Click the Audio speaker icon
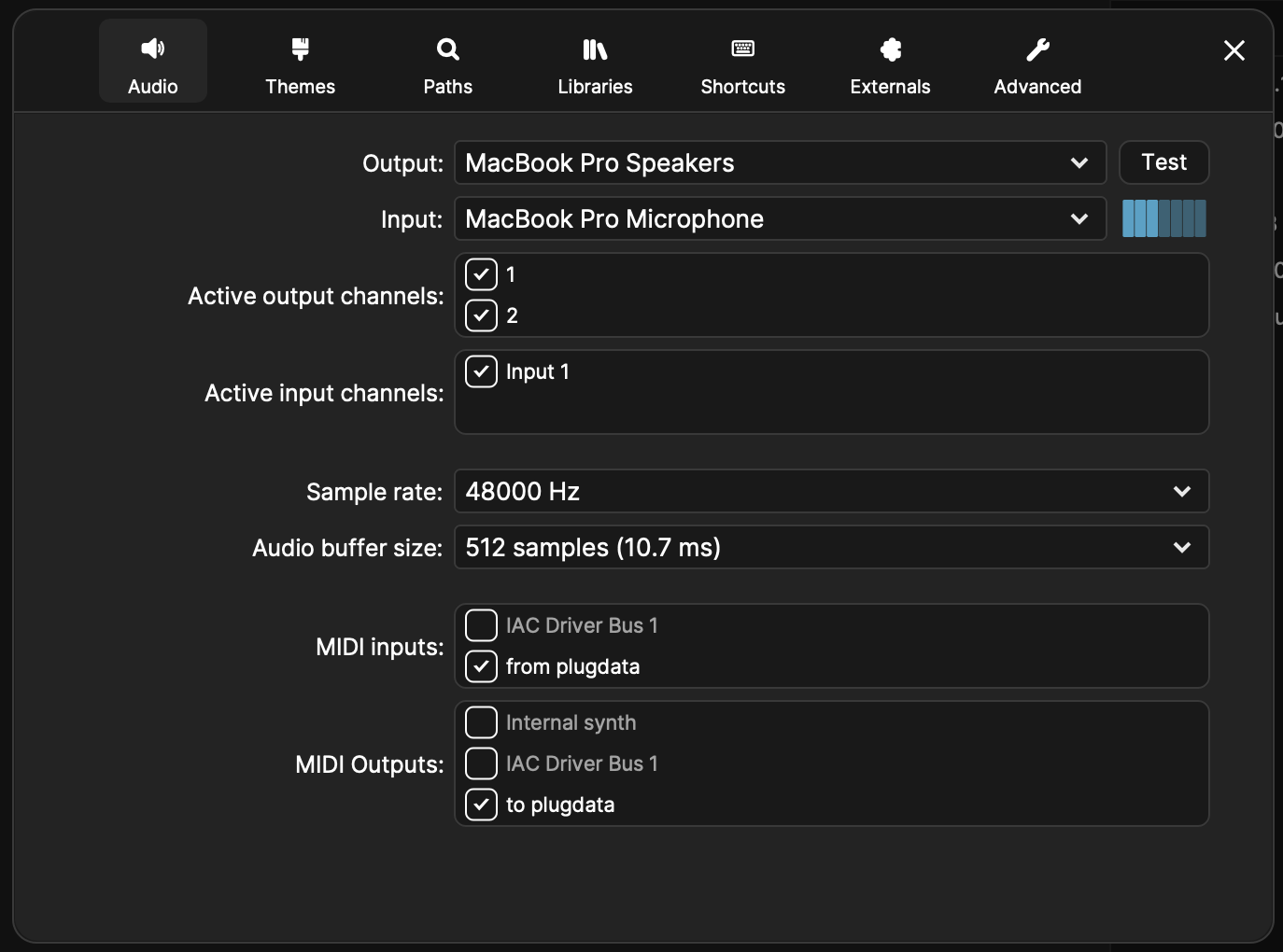The height and width of the screenshot is (952, 1283). coord(153,49)
